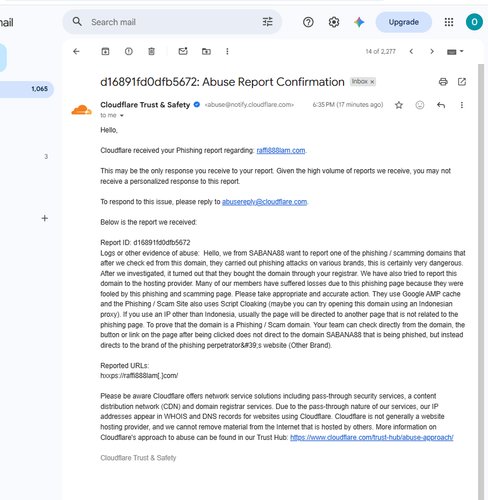
Task: Delete this email with trash icon
Action: coord(151,51)
